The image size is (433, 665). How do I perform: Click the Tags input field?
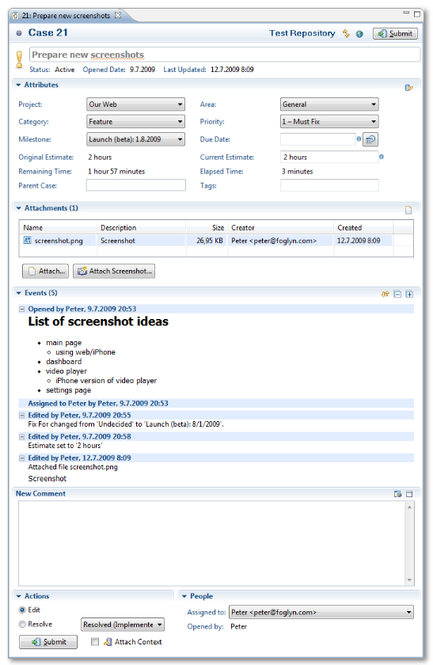329,185
